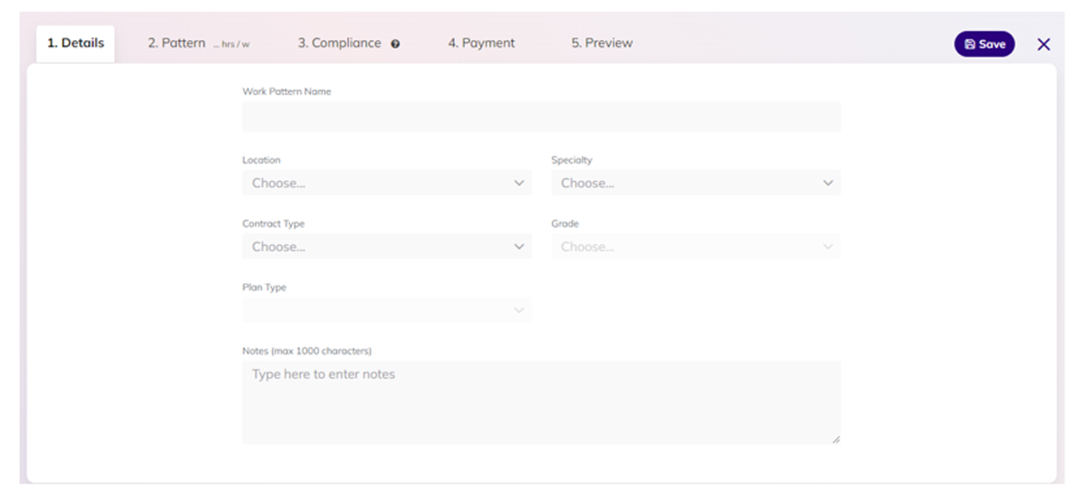Screen dimensions: 1083x497
Task: Open the 4. Payment tab
Action: [x=481, y=43]
